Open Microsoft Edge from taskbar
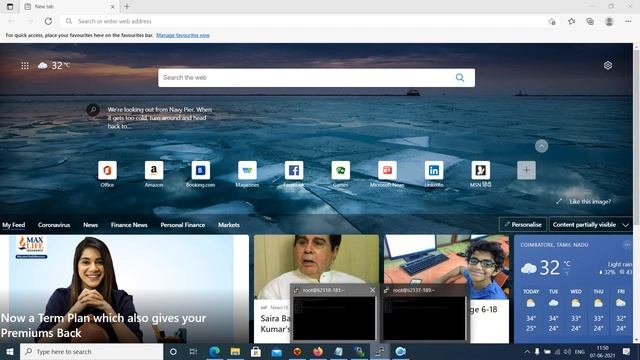This screenshot has width=640, height=360. tap(215, 351)
